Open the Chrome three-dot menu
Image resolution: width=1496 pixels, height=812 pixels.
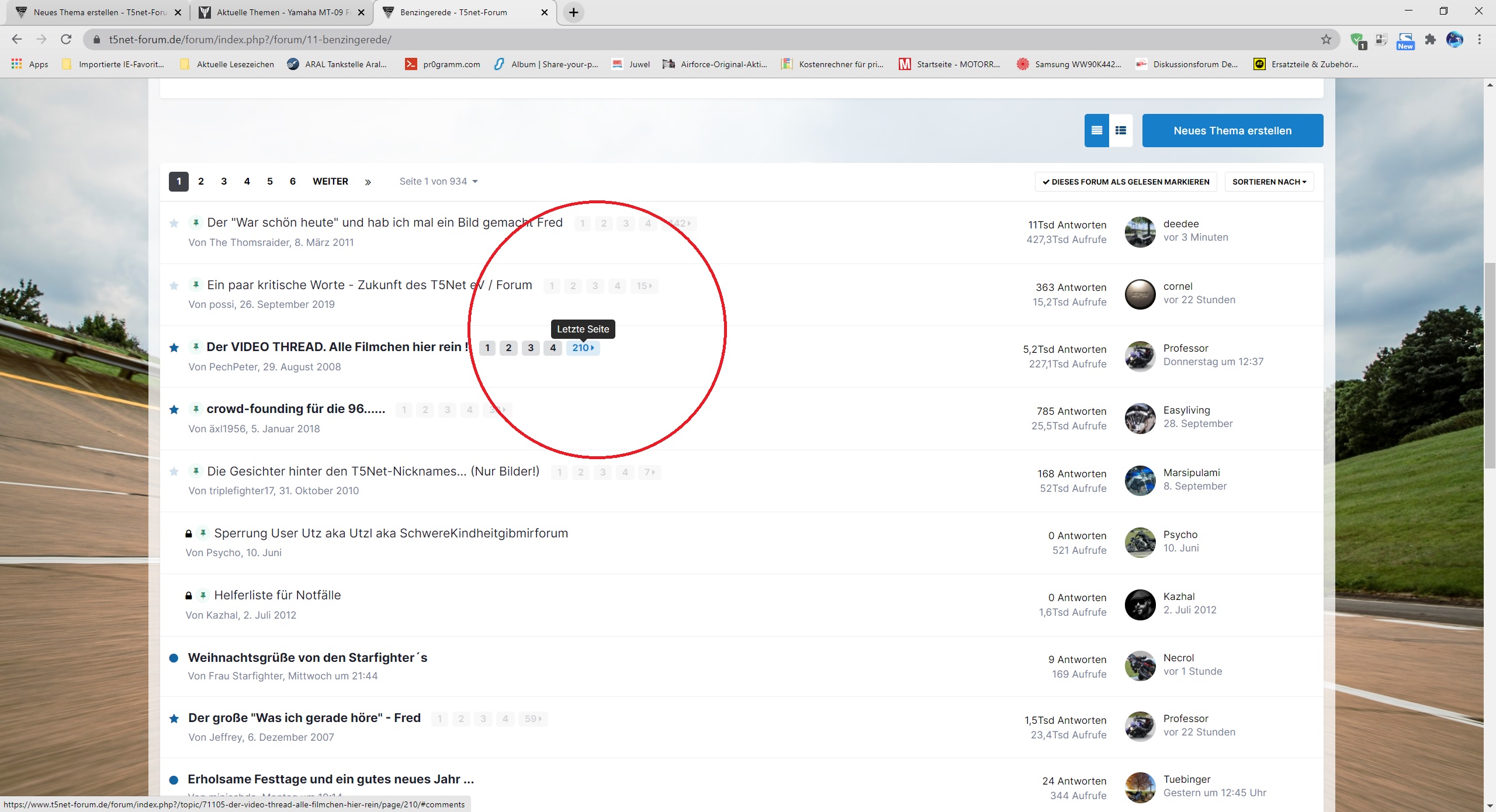pos(1480,39)
